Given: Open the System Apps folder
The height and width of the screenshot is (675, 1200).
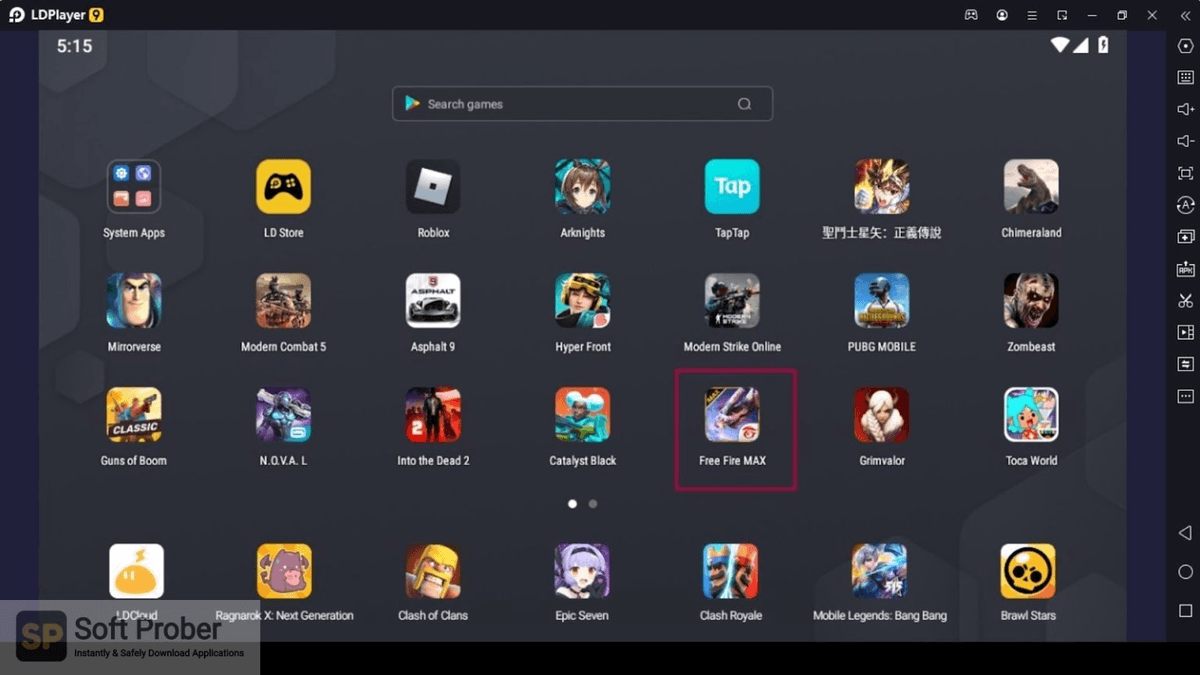Looking at the screenshot, I should tap(134, 187).
